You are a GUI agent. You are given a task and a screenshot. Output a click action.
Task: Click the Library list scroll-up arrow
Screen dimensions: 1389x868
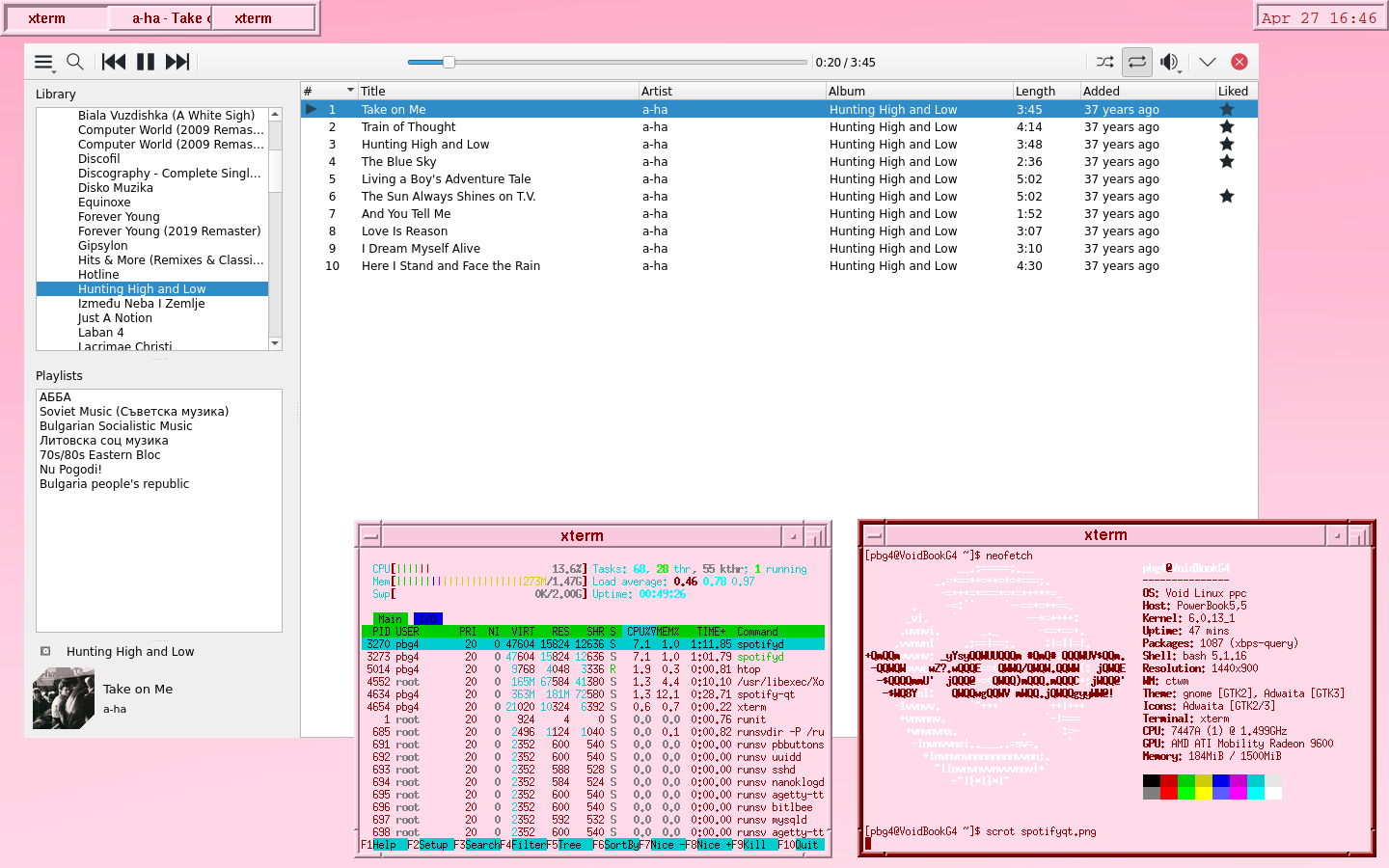pos(275,114)
